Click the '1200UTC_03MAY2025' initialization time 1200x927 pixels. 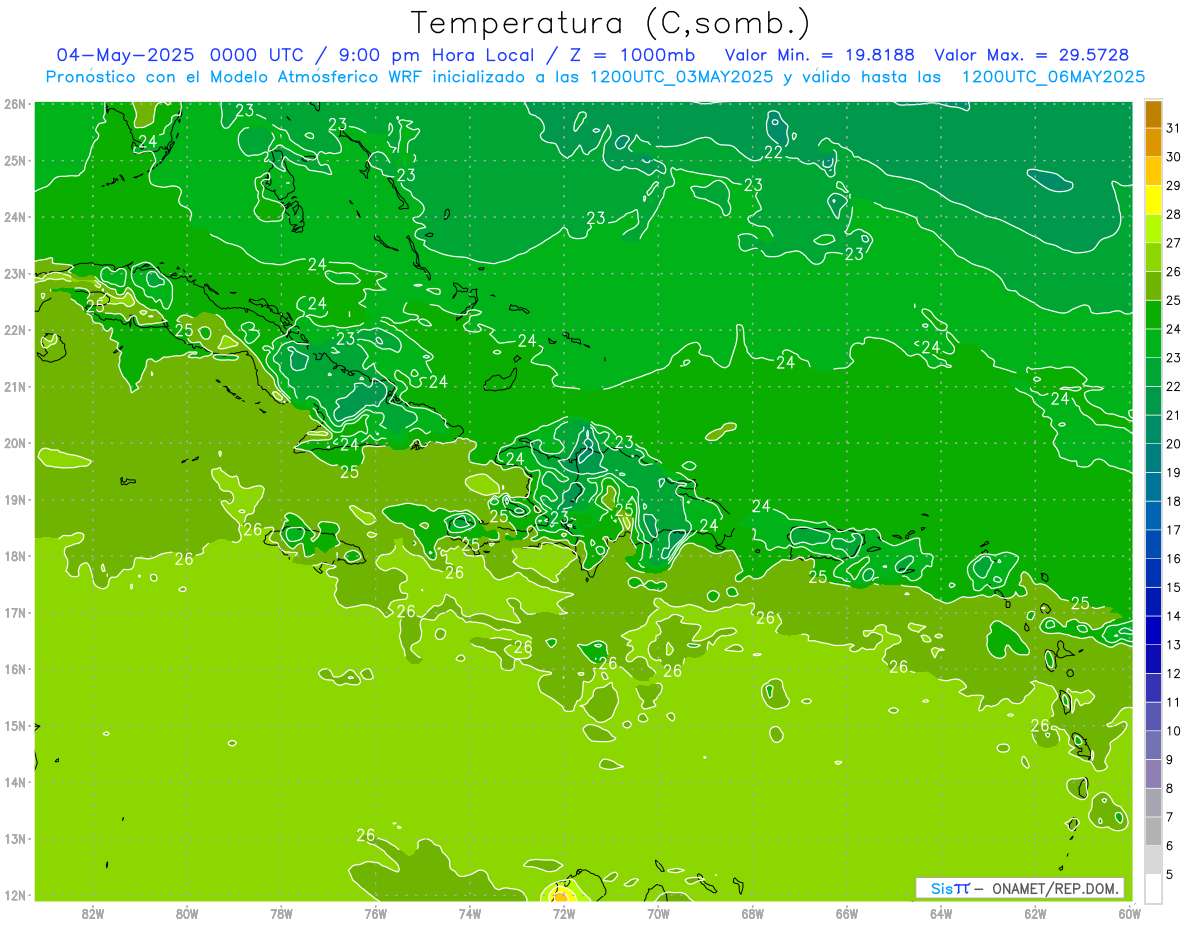(681, 77)
